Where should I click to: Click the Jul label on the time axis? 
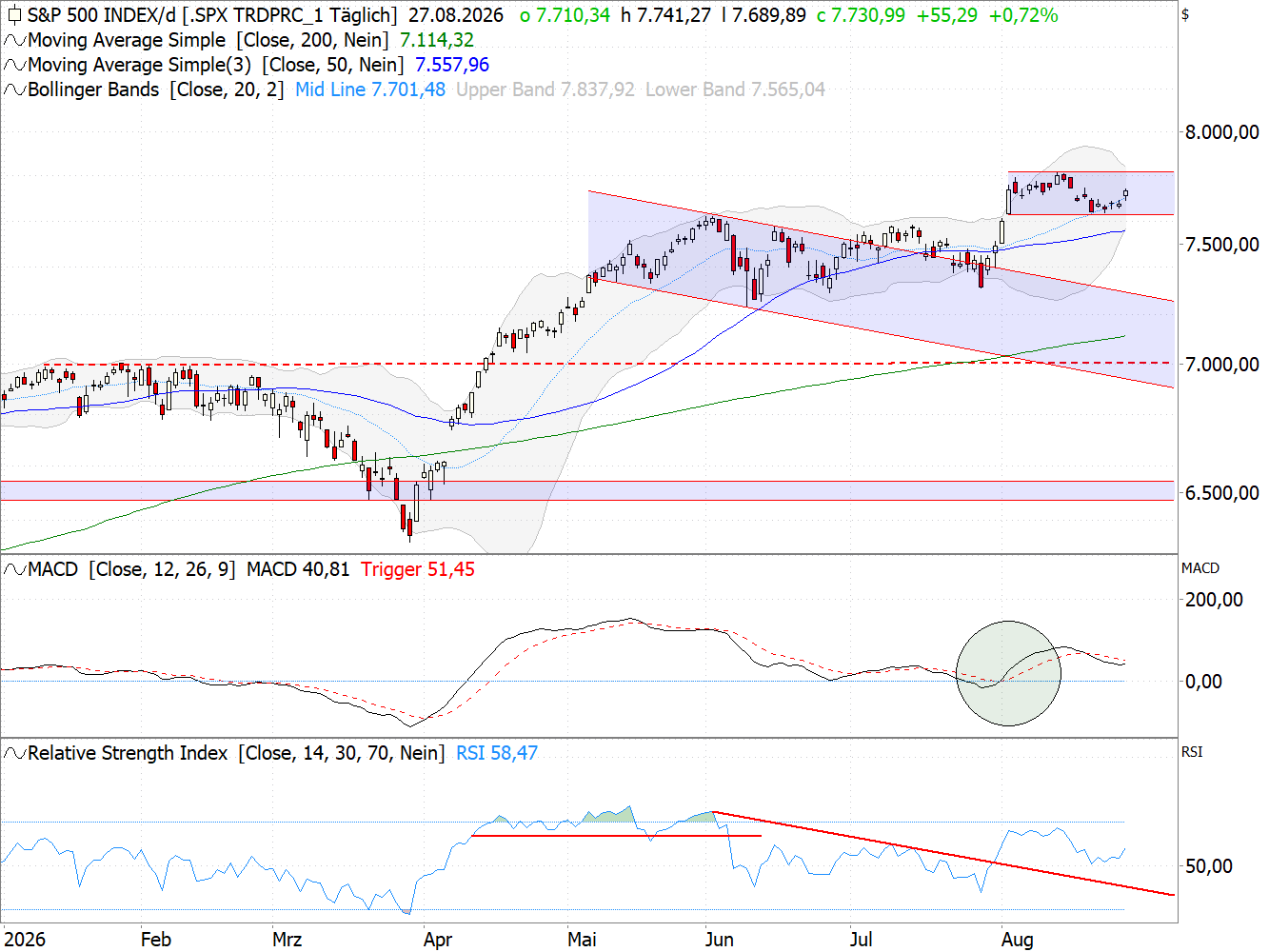pos(862,940)
